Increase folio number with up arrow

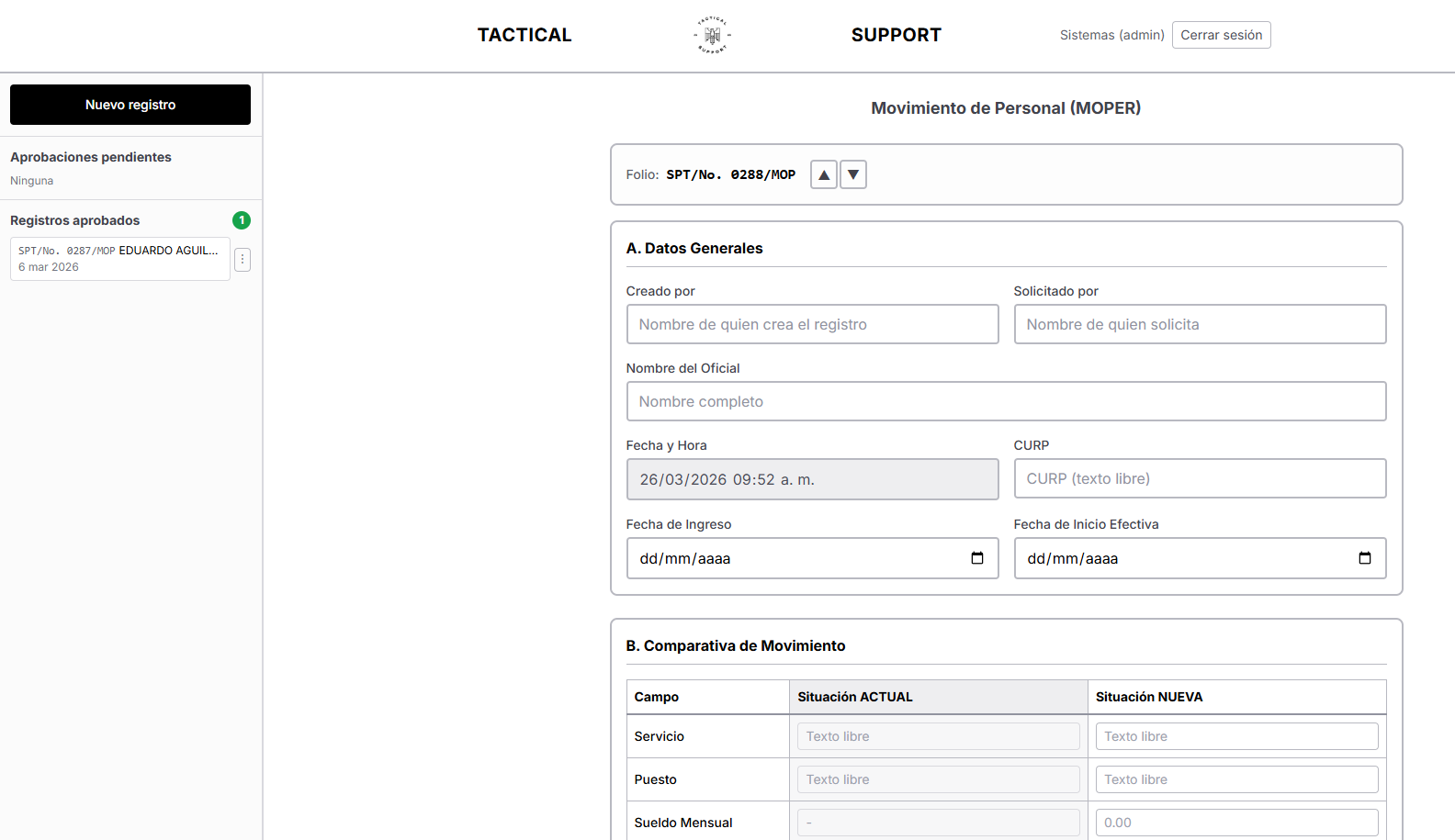click(824, 174)
